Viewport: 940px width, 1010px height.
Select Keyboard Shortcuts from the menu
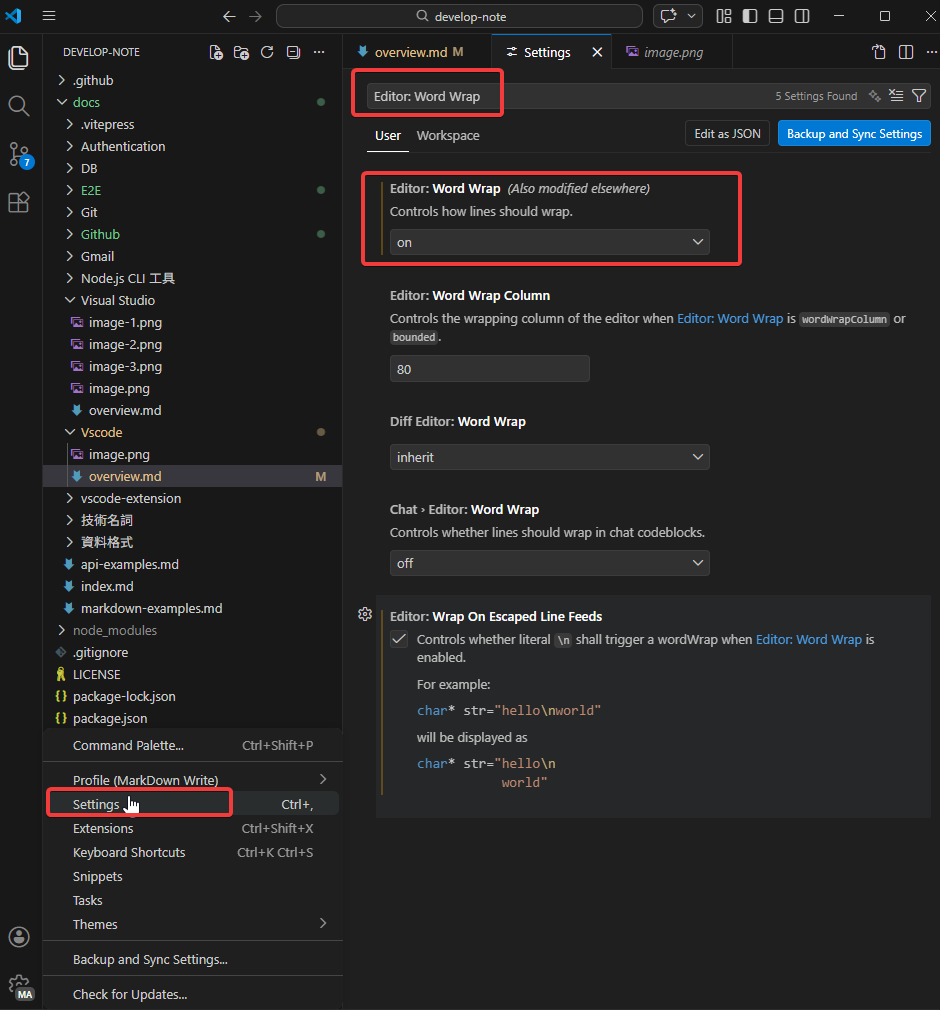[x=129, y=853]
